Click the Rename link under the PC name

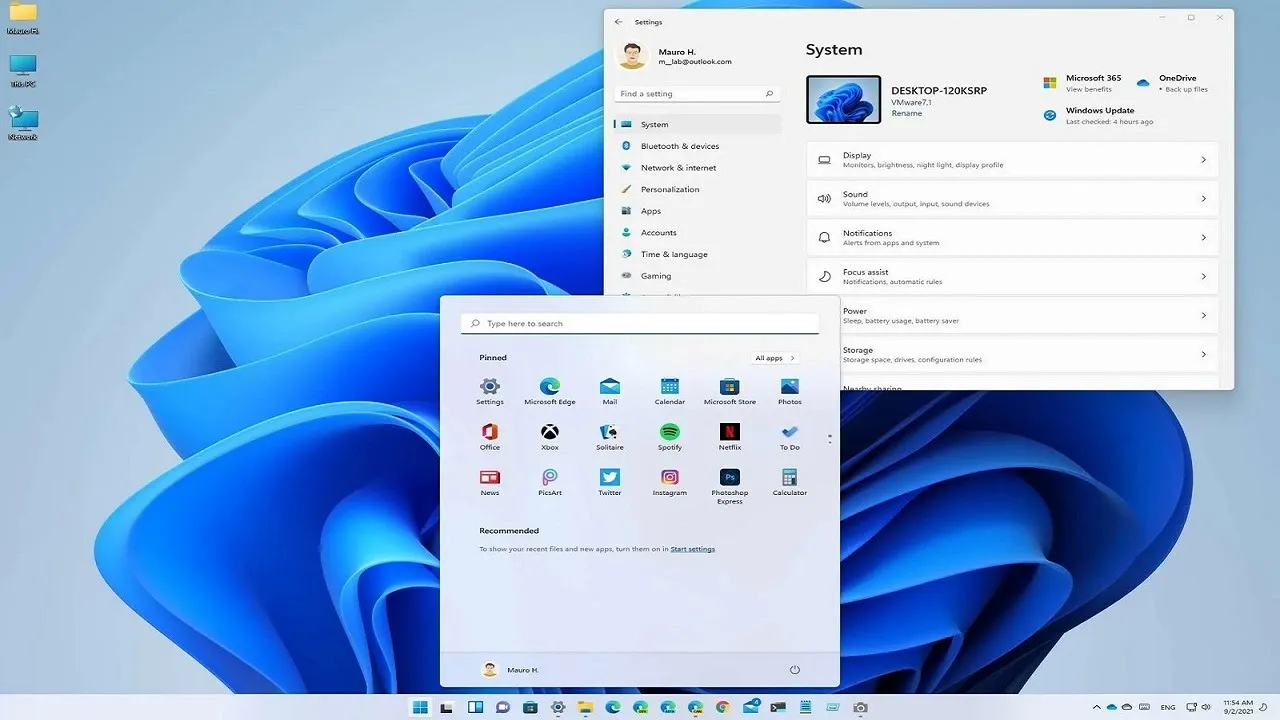[907, 114]
